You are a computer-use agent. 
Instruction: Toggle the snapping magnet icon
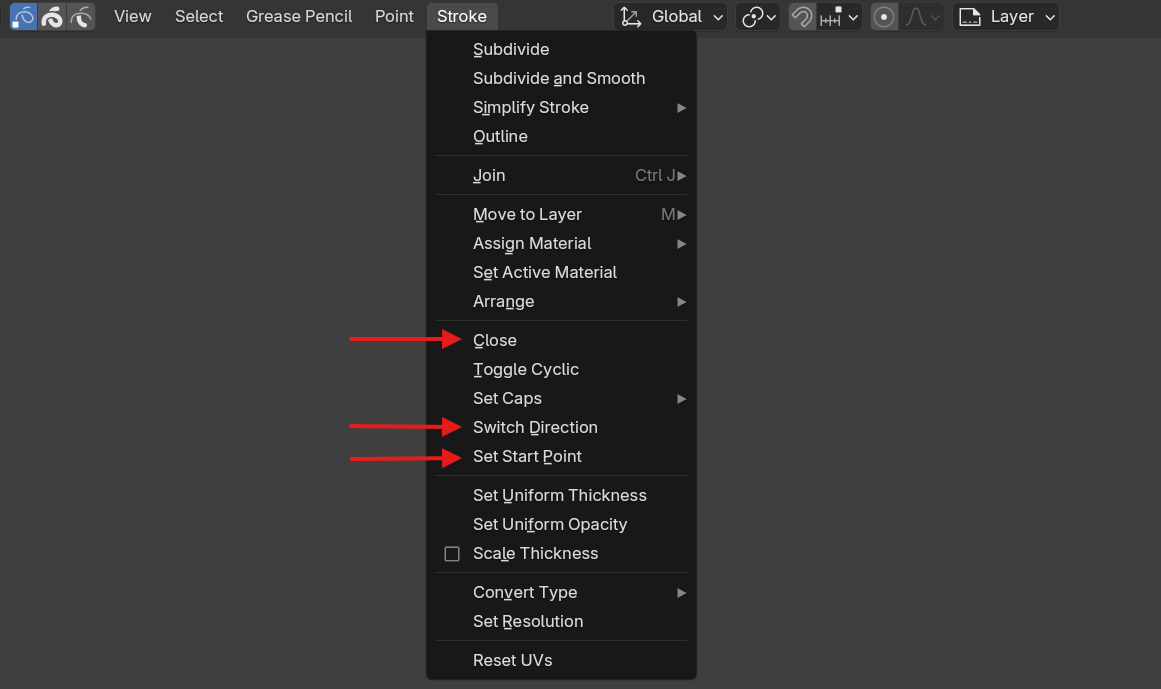[802, 17]
